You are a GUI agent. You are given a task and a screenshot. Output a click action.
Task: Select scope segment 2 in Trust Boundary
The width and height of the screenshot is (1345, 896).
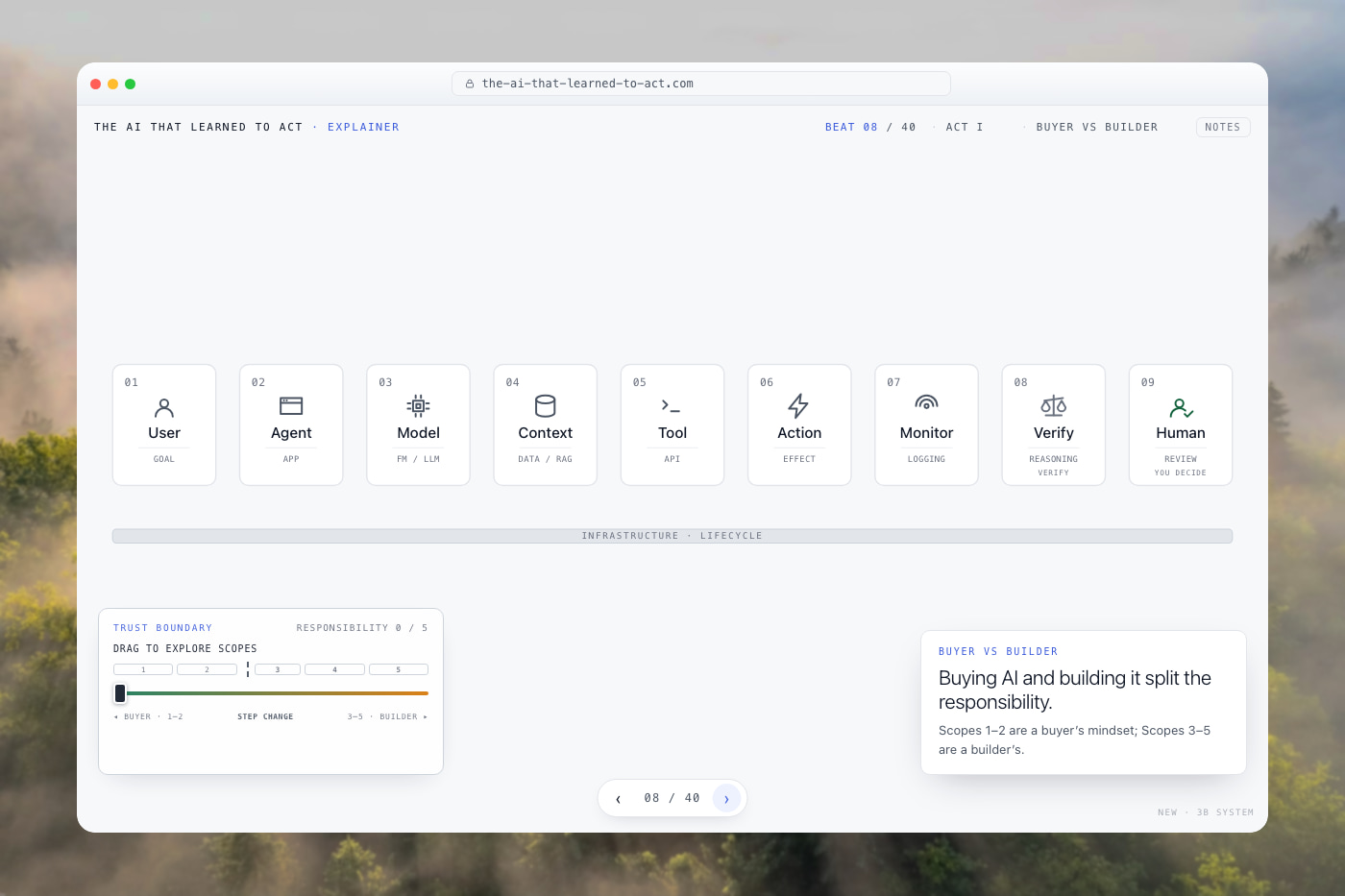point(207,669)
